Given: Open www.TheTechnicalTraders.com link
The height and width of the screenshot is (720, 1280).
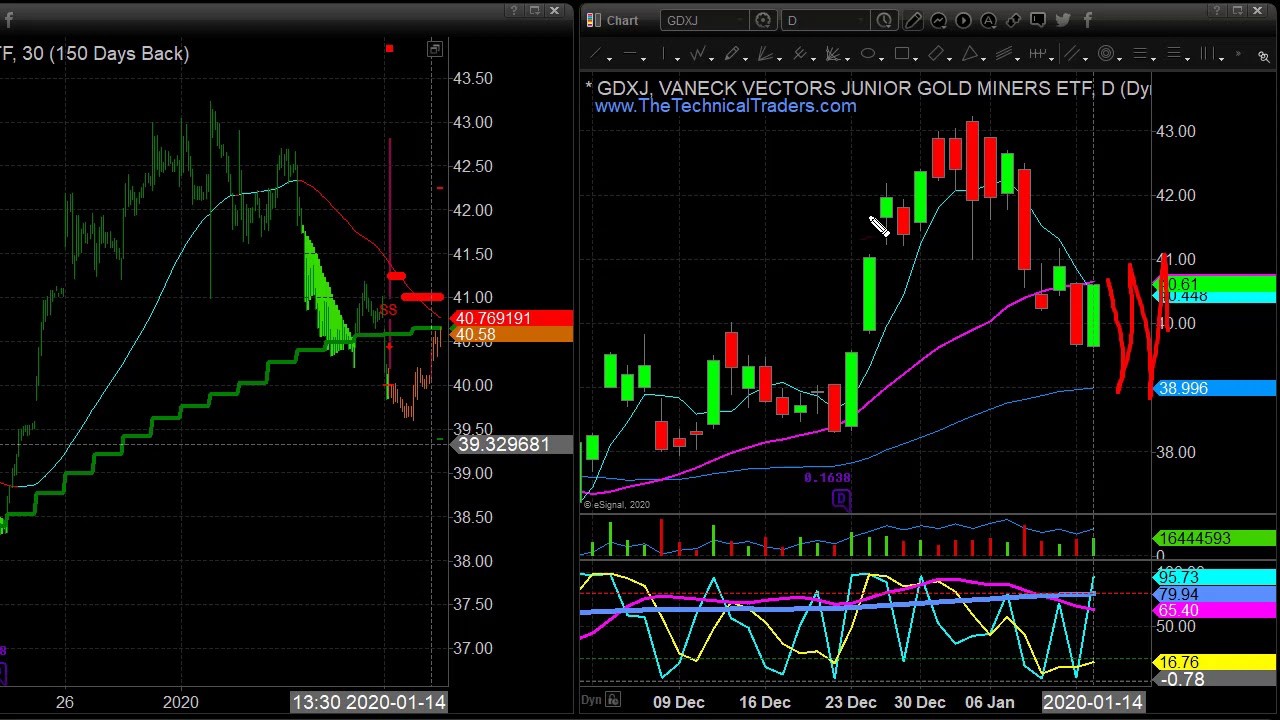Looking at the screenshot, I should [726, 106].
